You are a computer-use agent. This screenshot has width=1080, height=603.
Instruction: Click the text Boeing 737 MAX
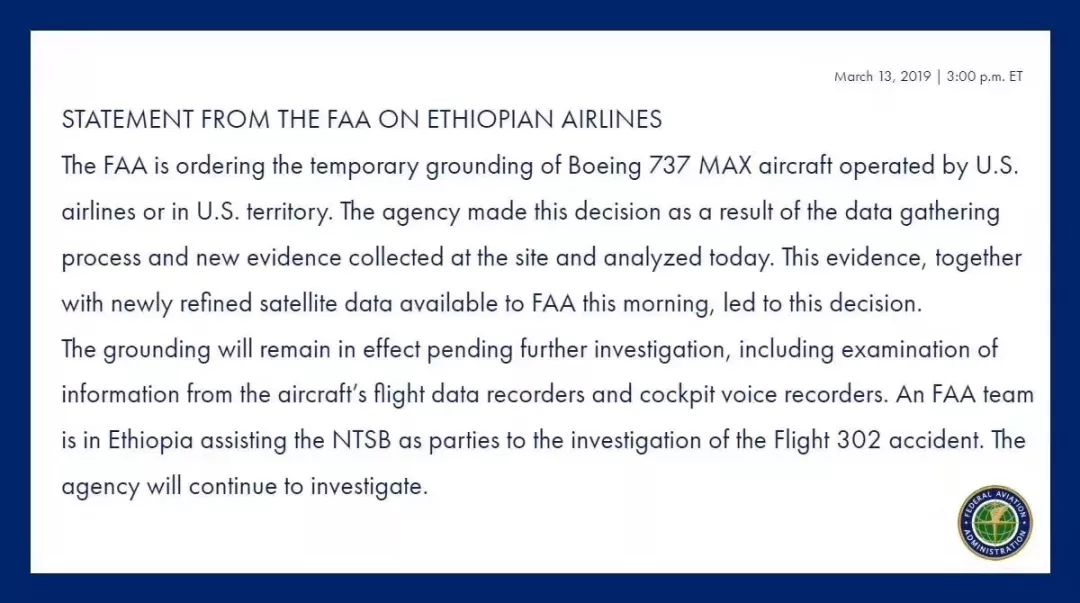pos(660,166)
